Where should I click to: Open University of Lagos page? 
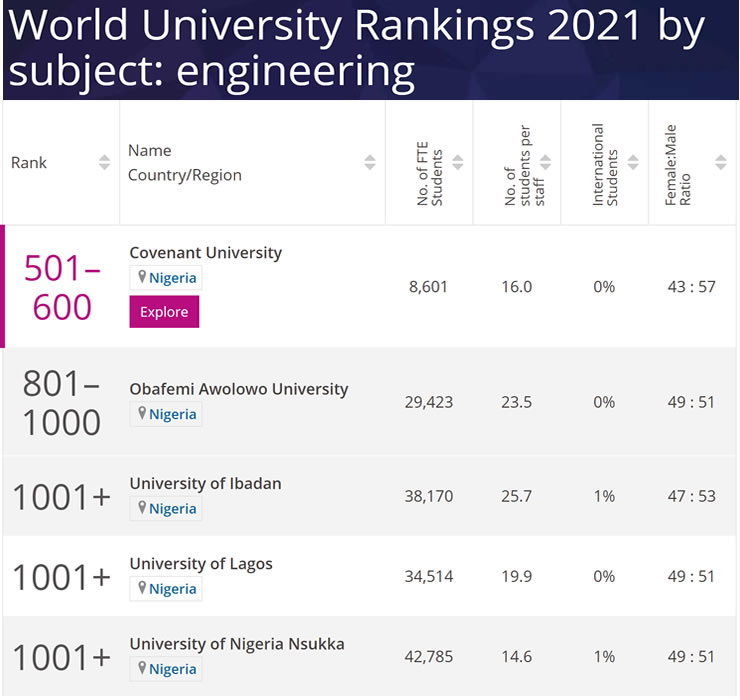coord(201,564)
